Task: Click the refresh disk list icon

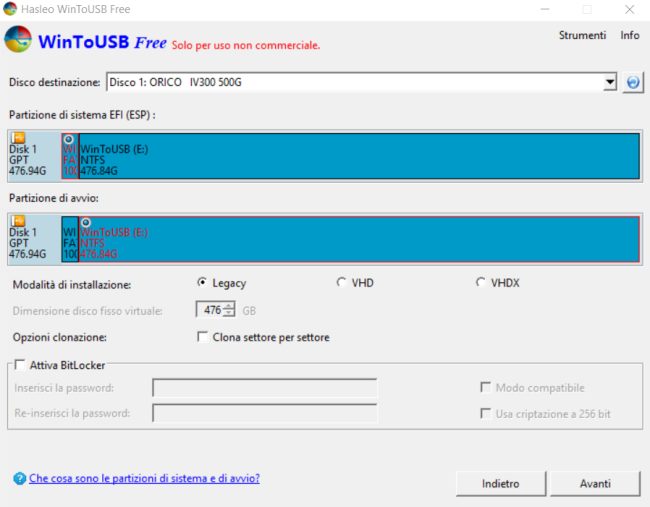Action: point(633,82)
